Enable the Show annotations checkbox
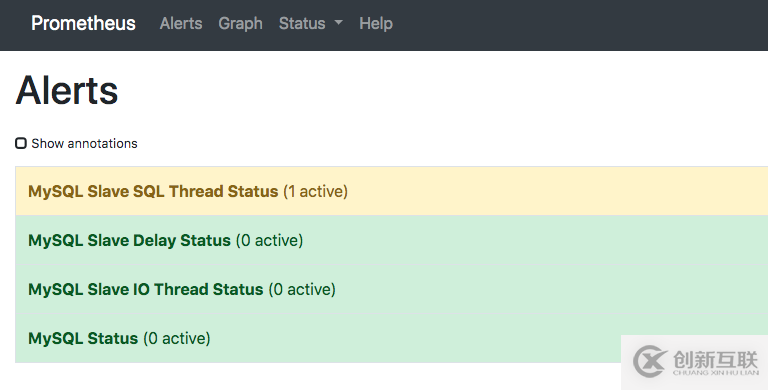Viewport: 768px width, 390px height. (21, 143)
